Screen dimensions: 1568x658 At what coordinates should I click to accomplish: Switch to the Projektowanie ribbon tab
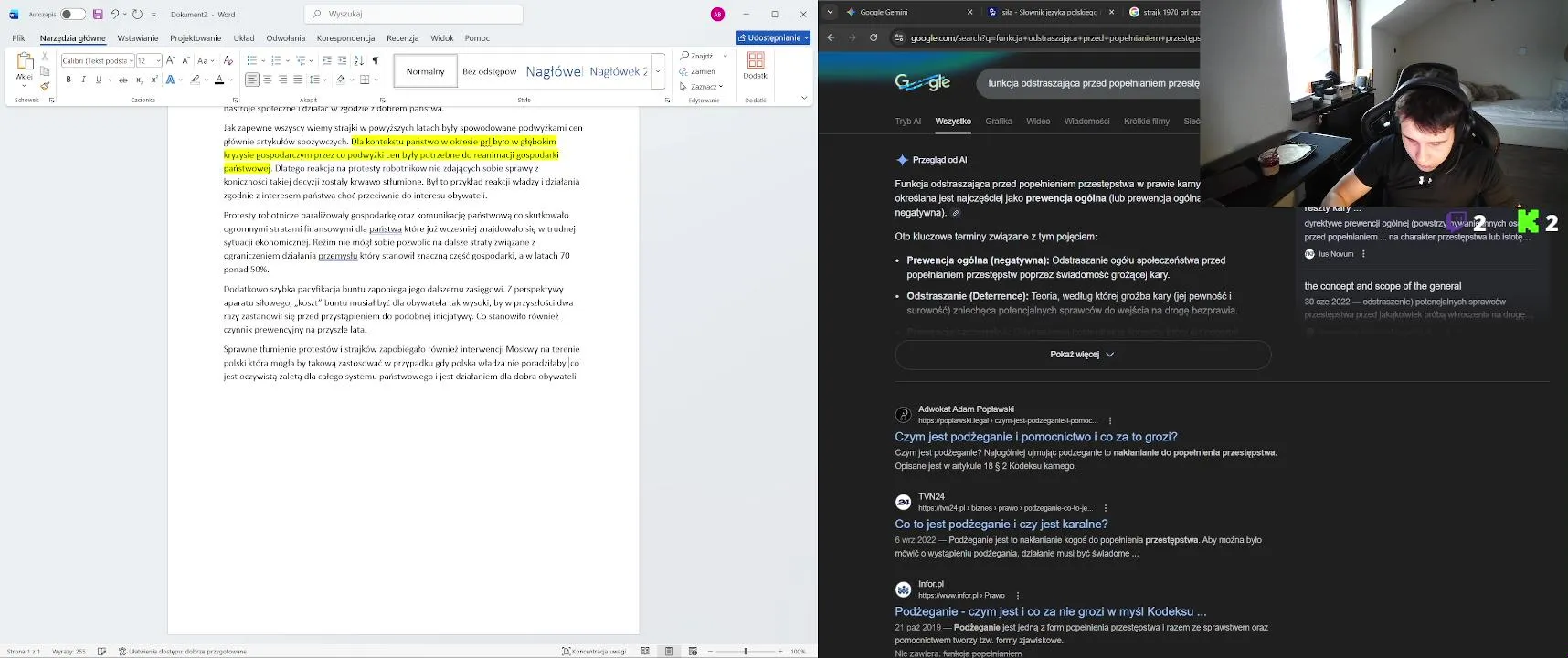tap(196, 38)
